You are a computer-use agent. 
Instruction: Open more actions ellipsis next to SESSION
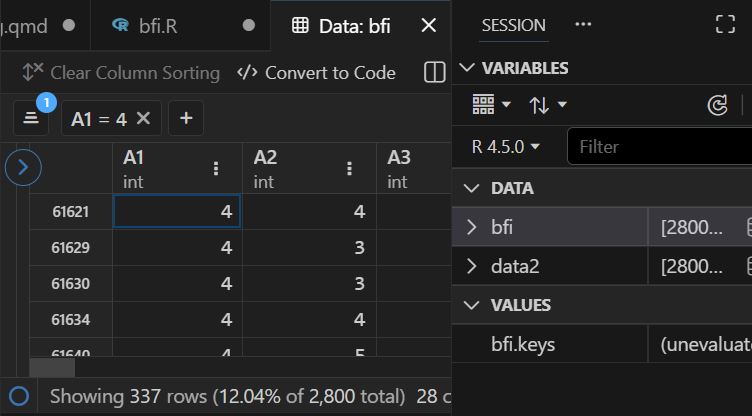[x=583, y=25]
